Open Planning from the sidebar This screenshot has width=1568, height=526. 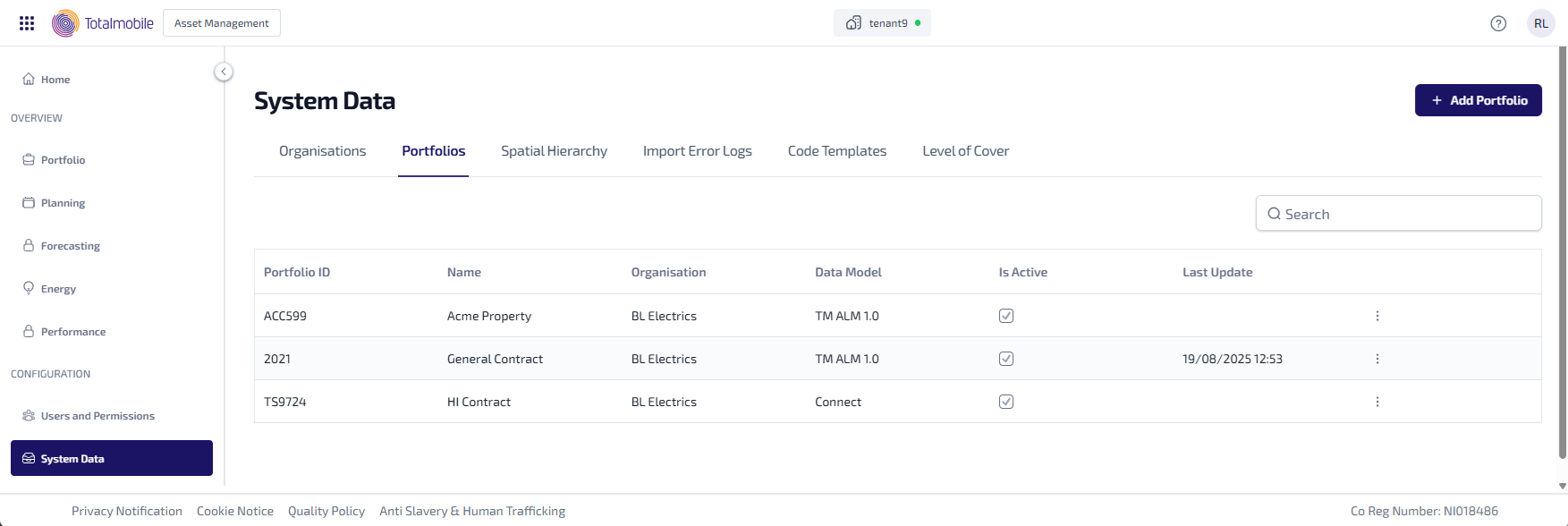click(63, 203)
